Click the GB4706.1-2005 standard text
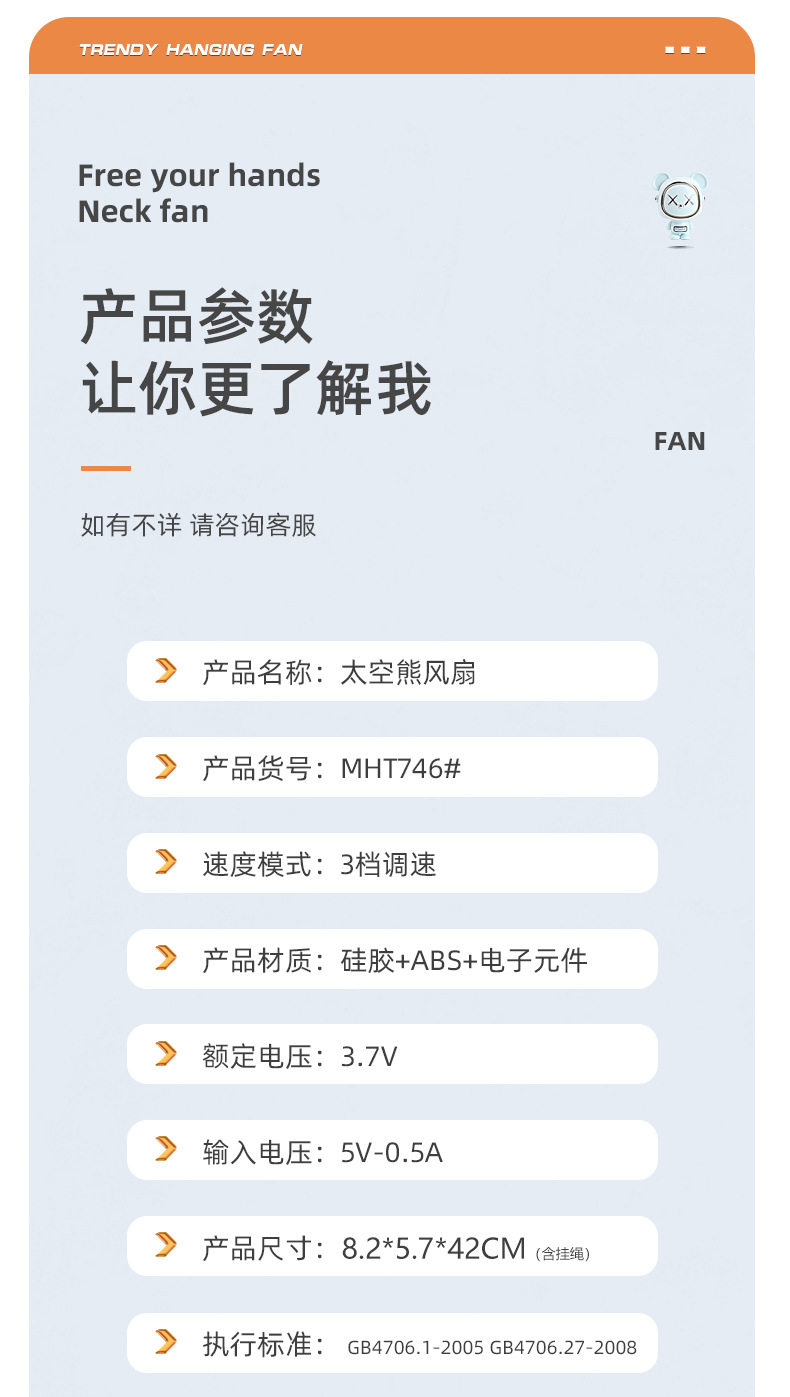Viewport: 790px width, 1397px height. click(415, 1347)
